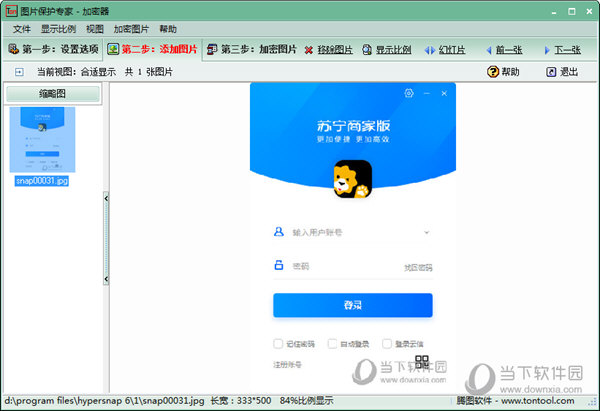Click the encrypt picture step icon
600x411 pixels.
click(212, 49)
